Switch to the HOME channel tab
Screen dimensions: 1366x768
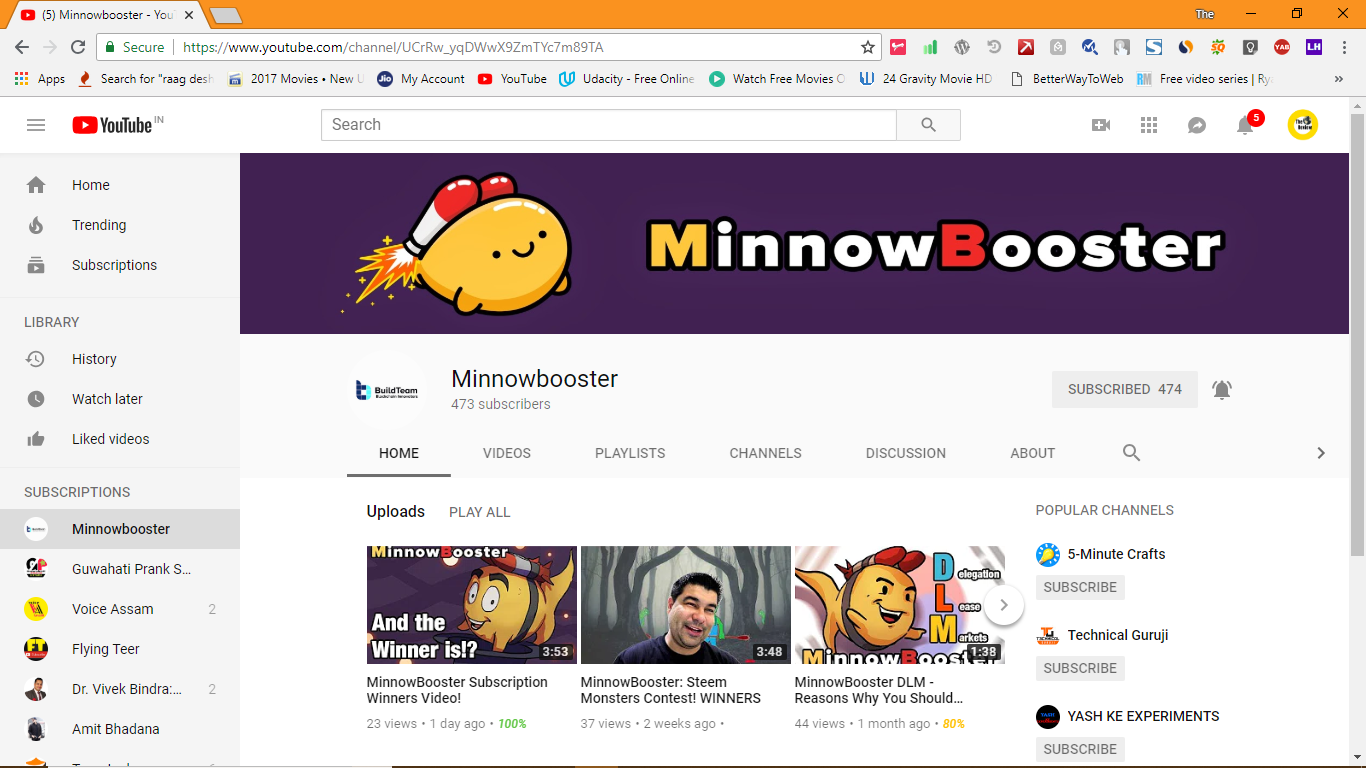[399, 453]
